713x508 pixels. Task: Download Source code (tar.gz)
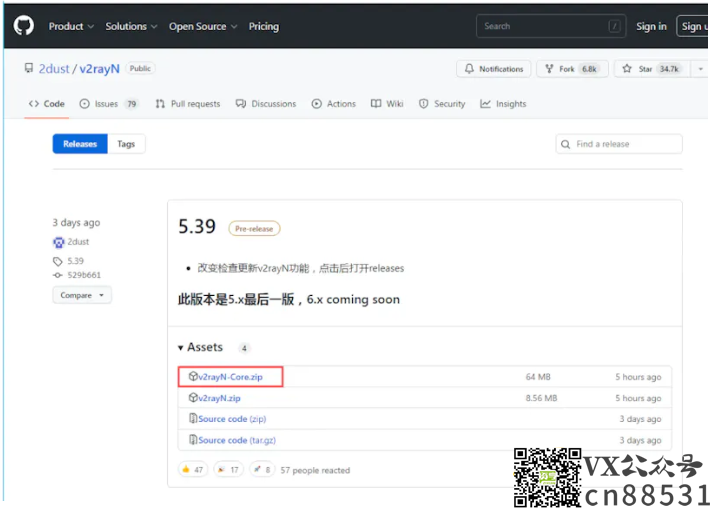237,440
